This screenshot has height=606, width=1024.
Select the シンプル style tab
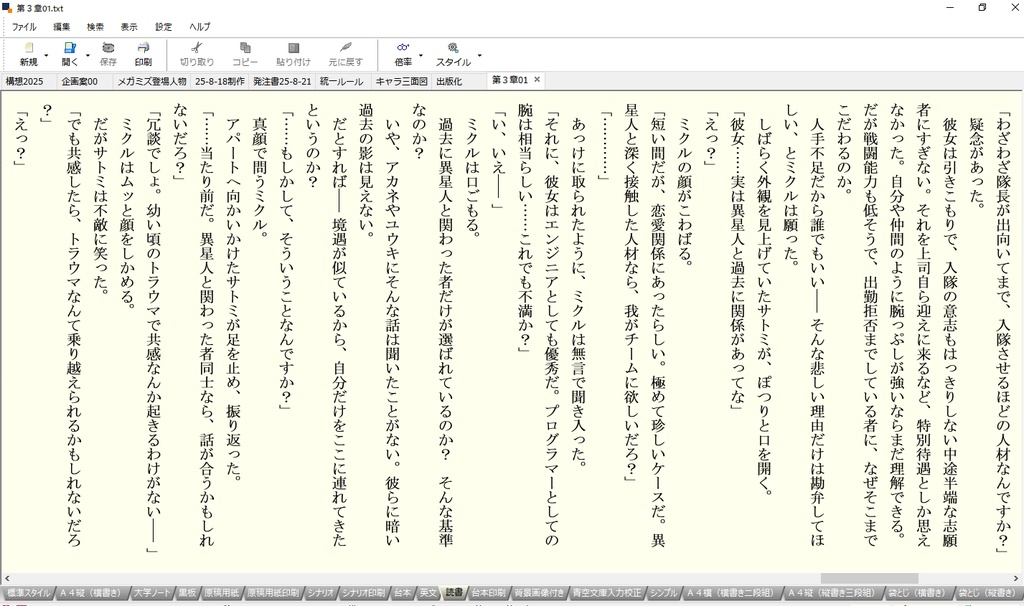[664, 593]
